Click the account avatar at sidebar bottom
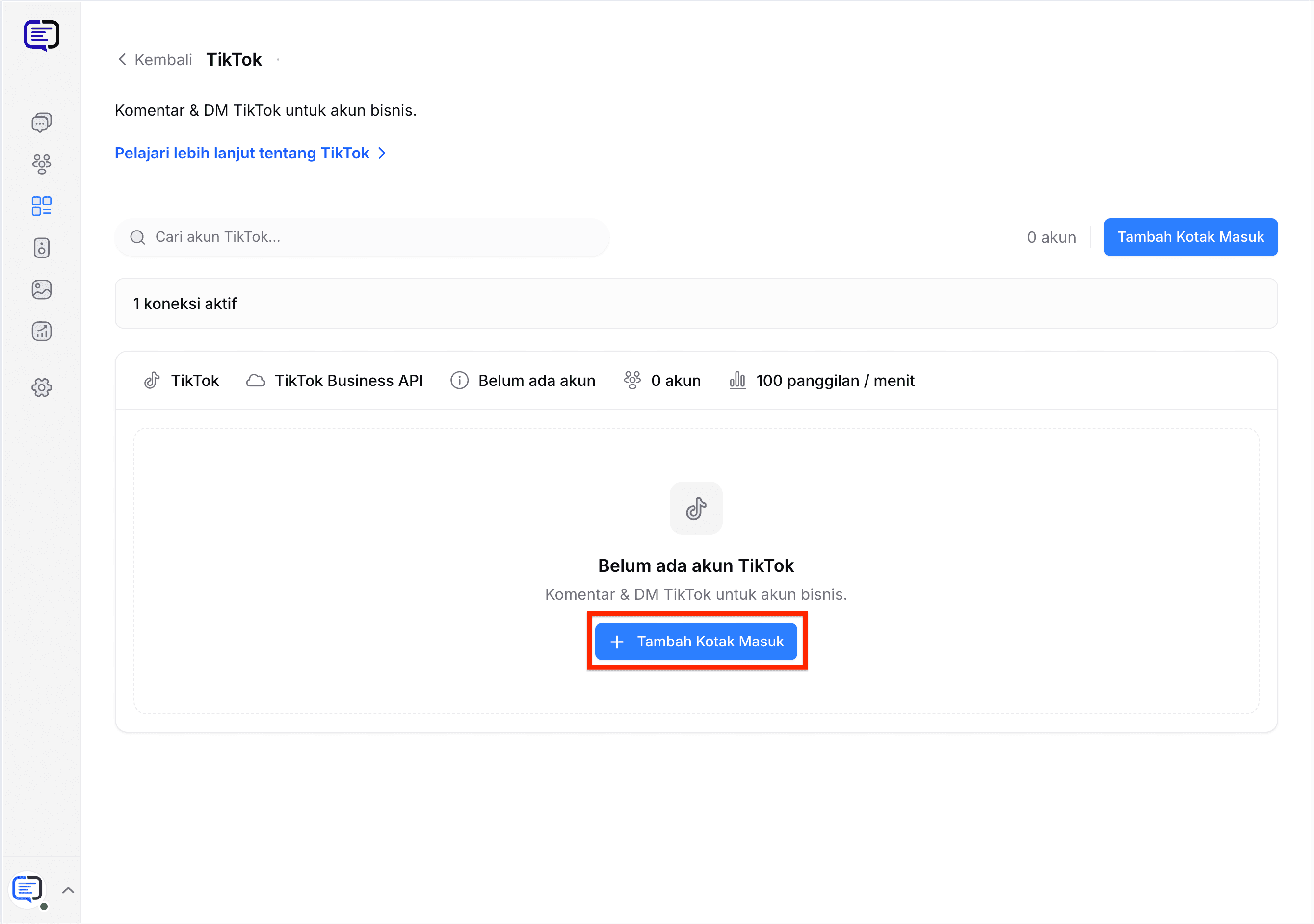The height and width of the screenshot is (924, 1314). [28, 890]
